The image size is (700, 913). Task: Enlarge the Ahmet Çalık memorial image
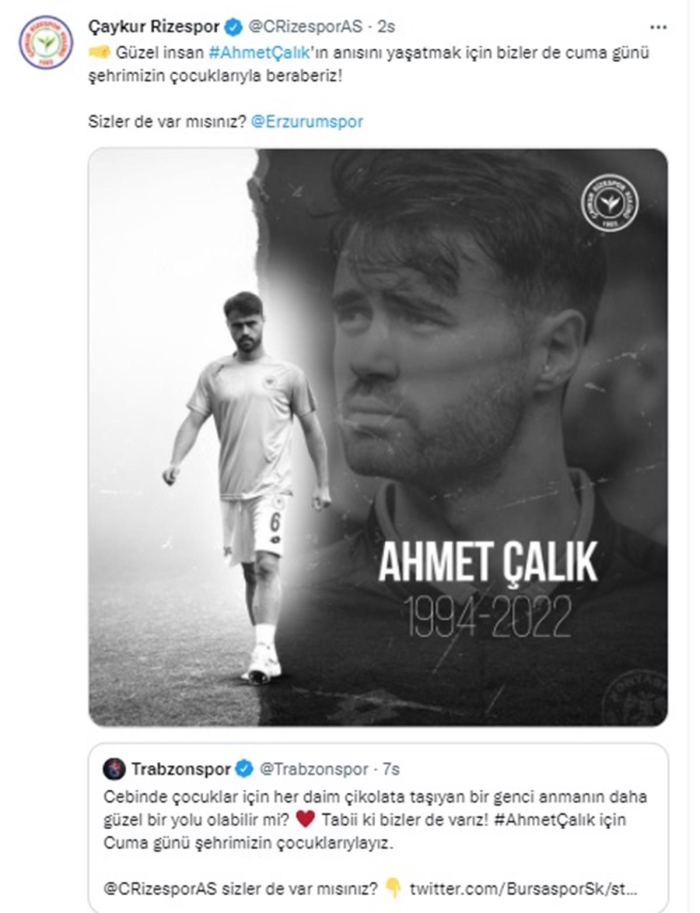point(377,437)
